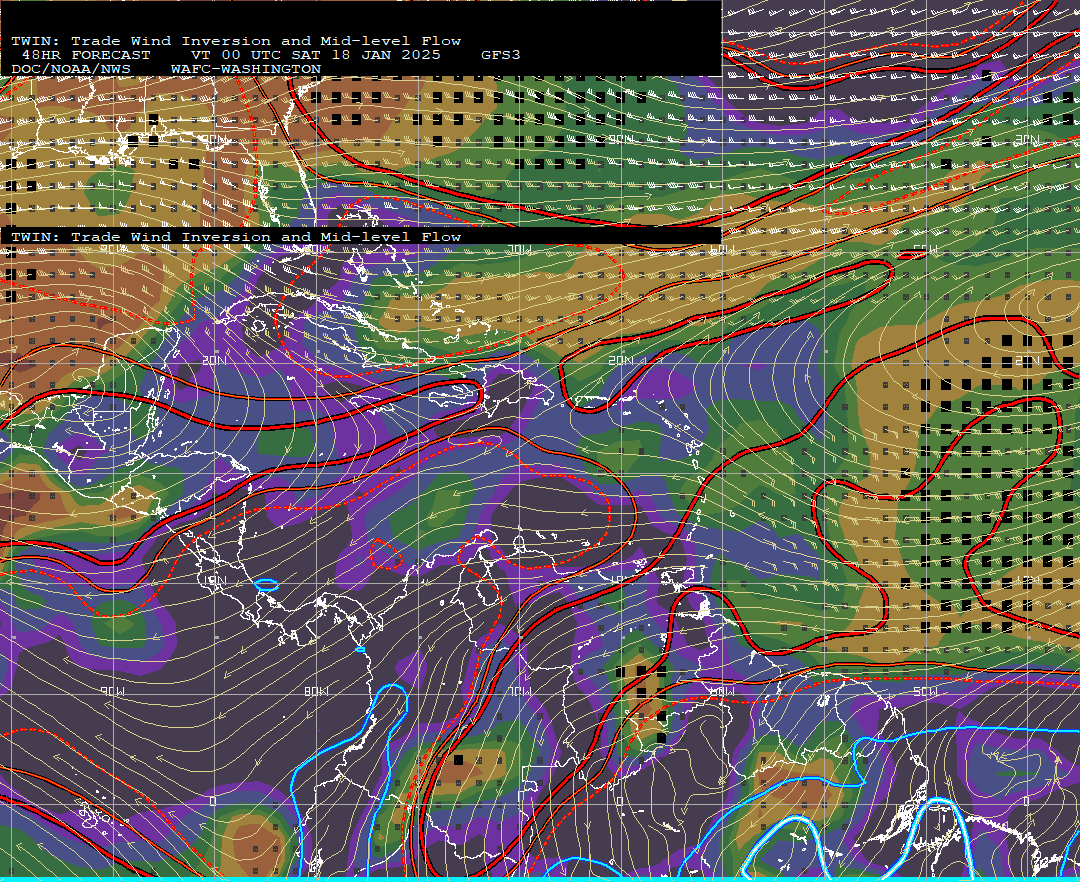This screenshot has width=1080, height=882.
Task: Select the "20N" latitude label northeast of Puerto Rico
Action: 621,360
